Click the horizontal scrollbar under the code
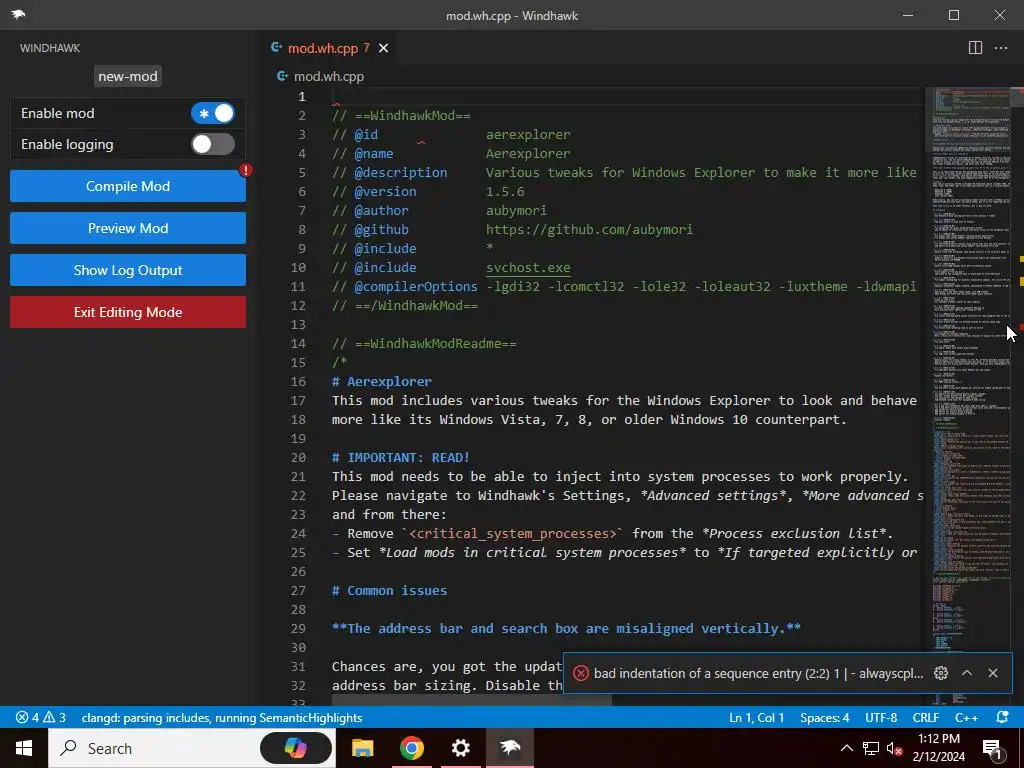The height and width of the screenshot is (768, 1024). coord(472,700)
